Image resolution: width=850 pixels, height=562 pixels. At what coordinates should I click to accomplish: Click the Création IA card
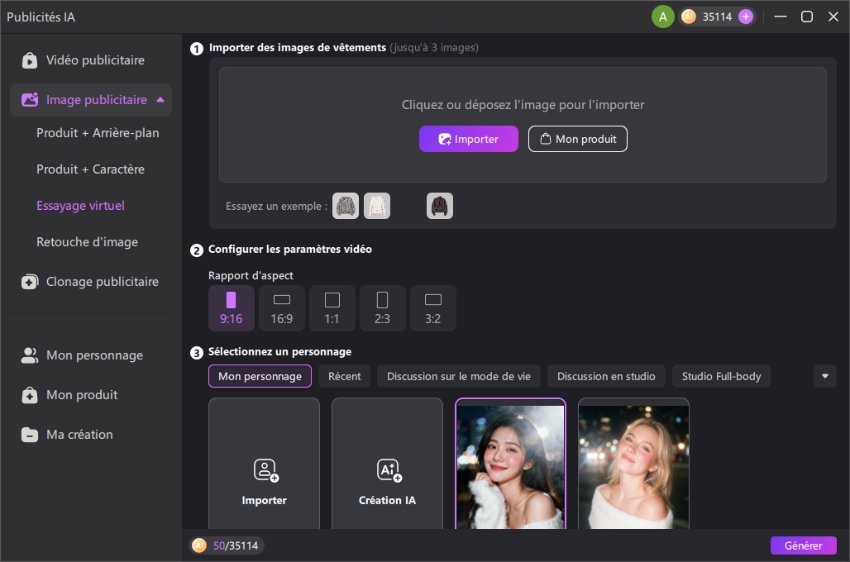[x=387, y=463]
